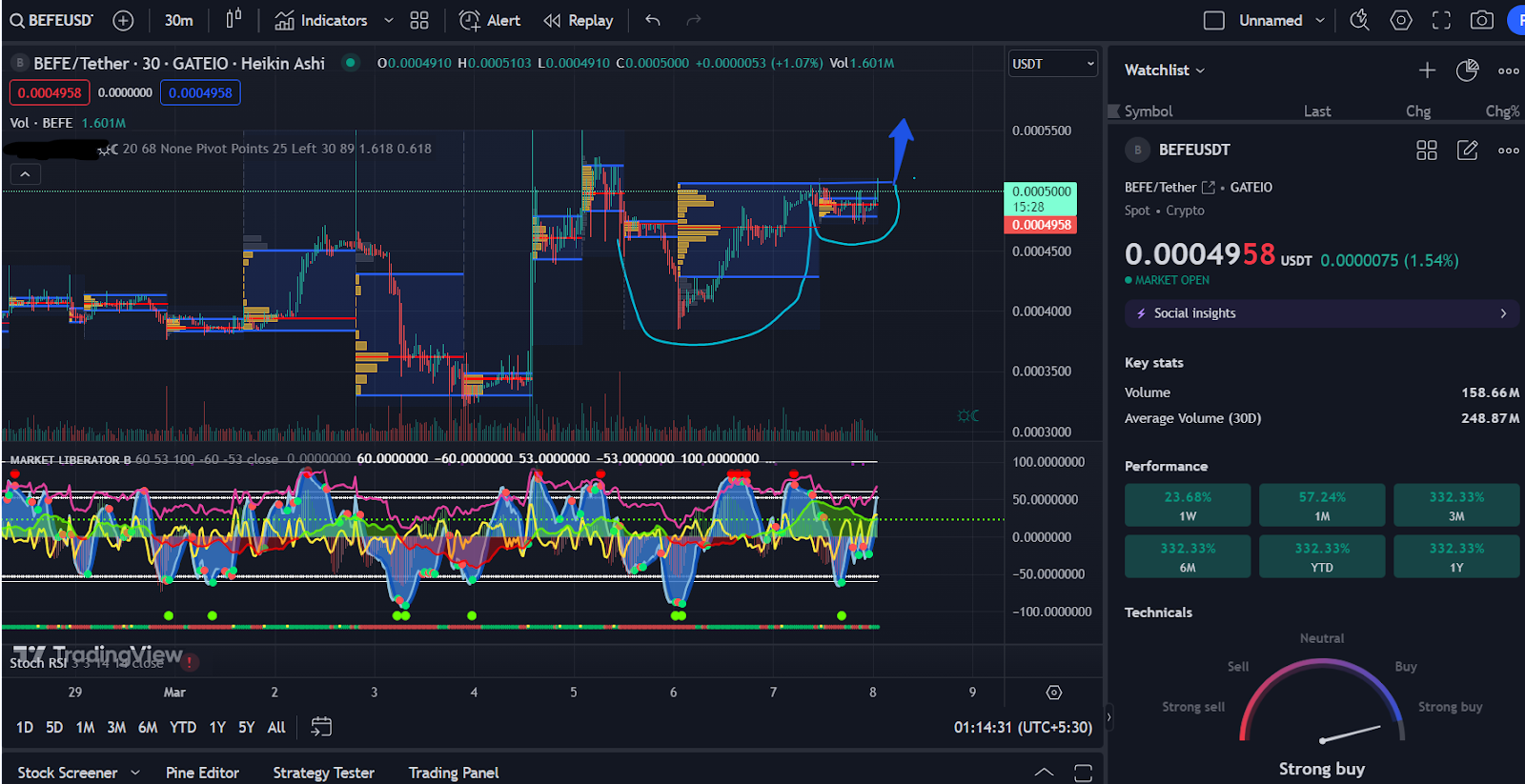Expand Stock Screener dropdown arrow
Screen dimensions: 1525x784
click(x=135, y=773)
